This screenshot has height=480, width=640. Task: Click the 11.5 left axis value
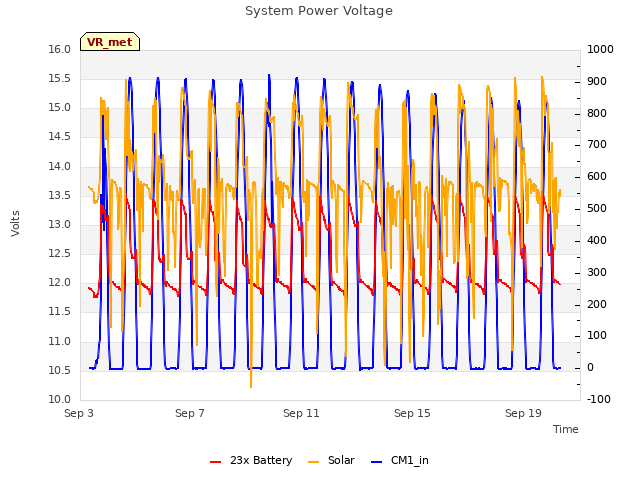[60, 312]
